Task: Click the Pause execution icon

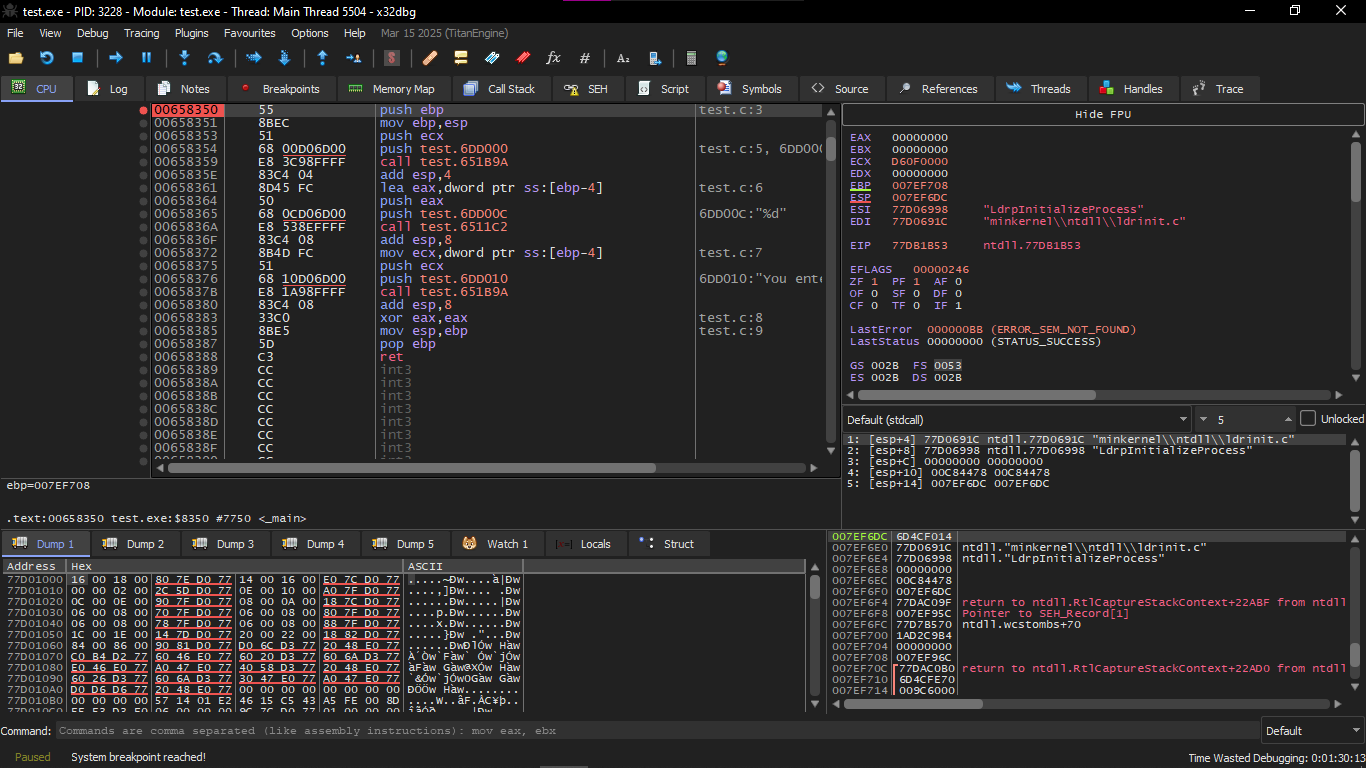Action: (146, 58)
